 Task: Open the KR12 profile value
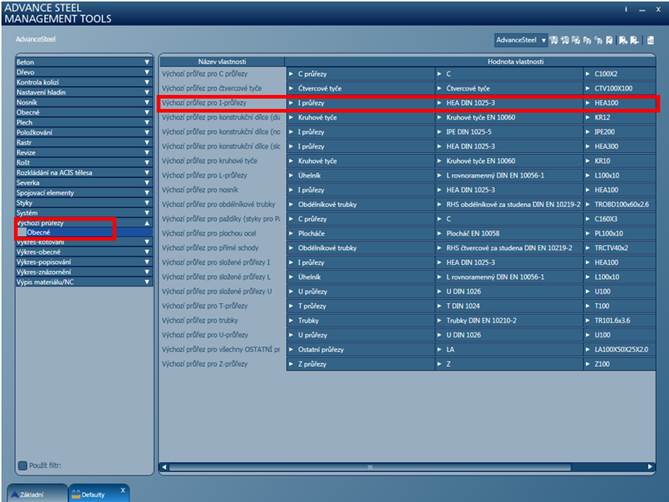click(619, 117)
